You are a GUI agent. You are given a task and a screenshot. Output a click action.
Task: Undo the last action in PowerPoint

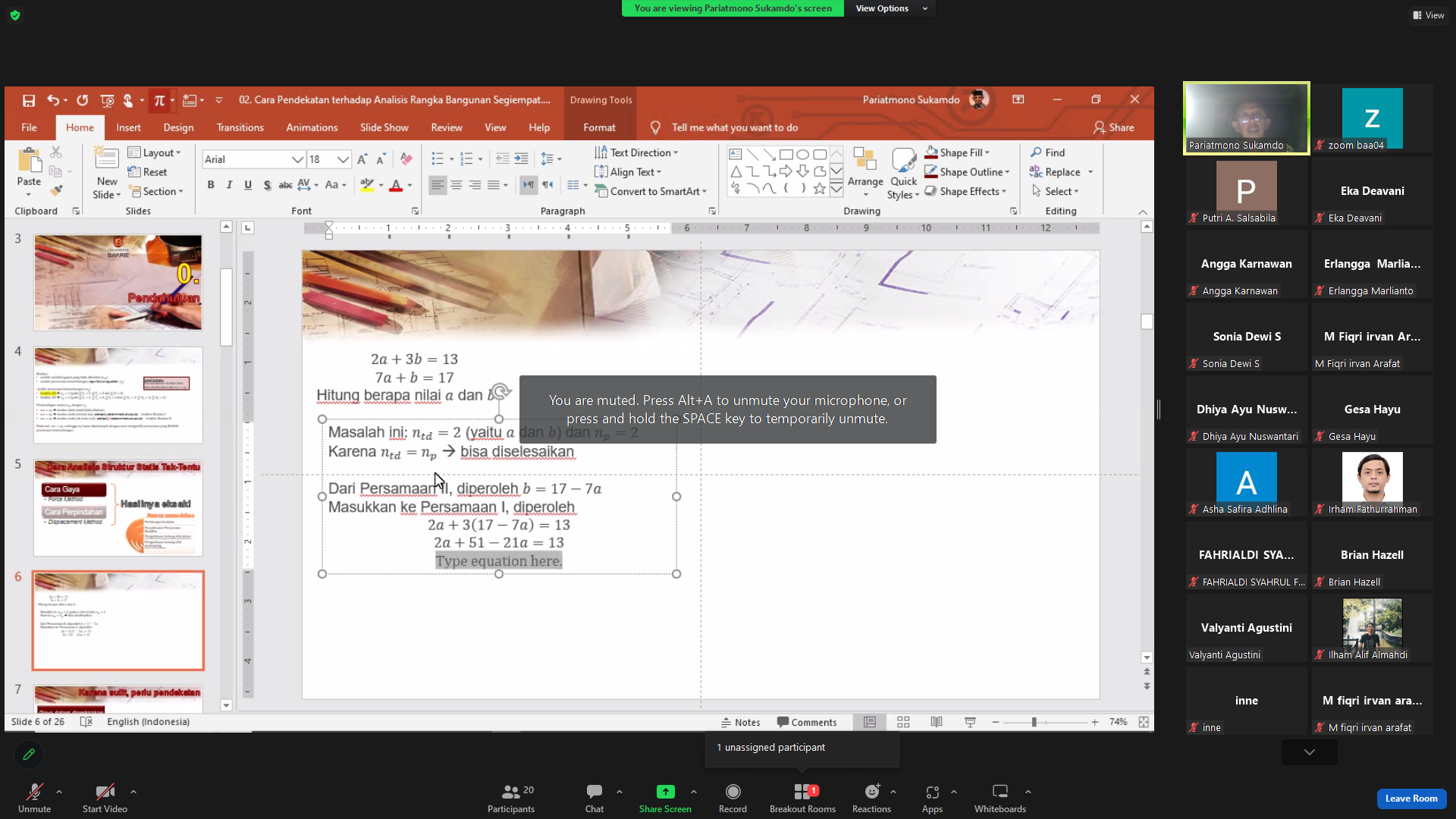pyautogui.click(x=52, y=100)
